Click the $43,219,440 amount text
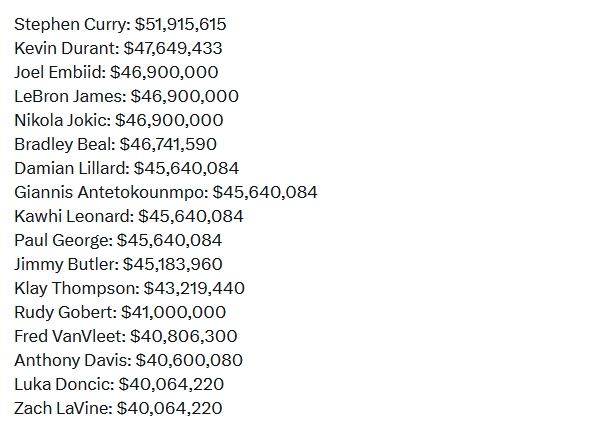Image resolution: width=595 pixels, height=426 pixels. [x=194, y=288]
